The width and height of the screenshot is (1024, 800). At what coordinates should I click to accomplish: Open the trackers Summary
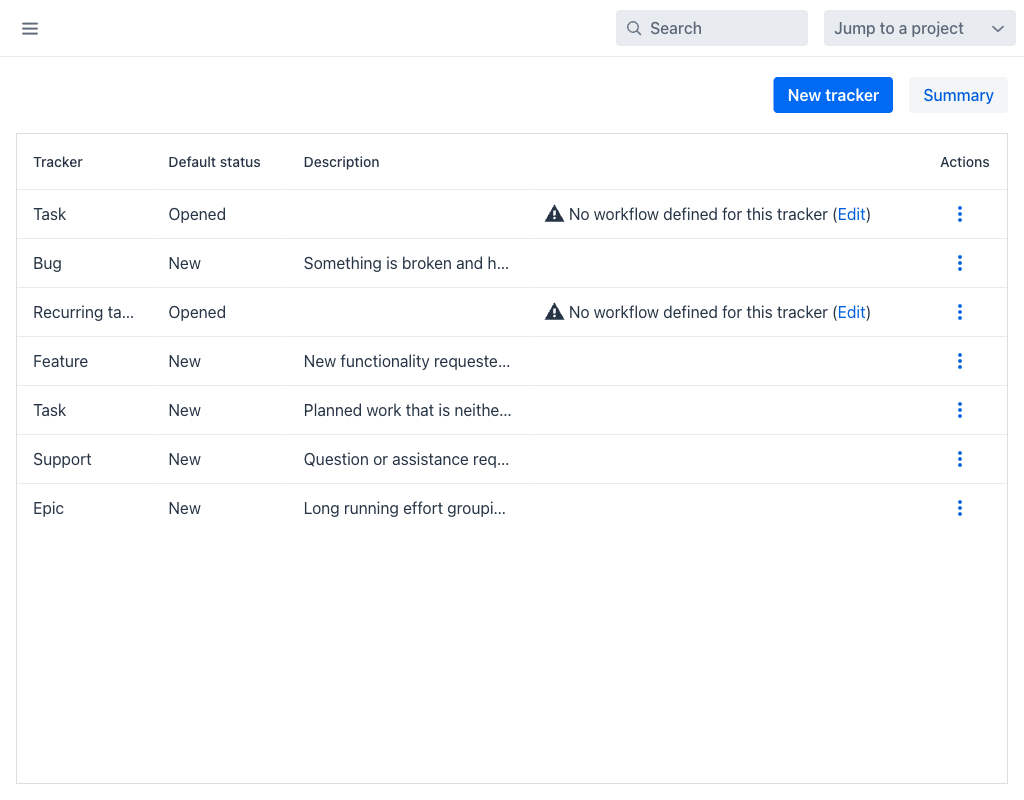pos(957,95)
